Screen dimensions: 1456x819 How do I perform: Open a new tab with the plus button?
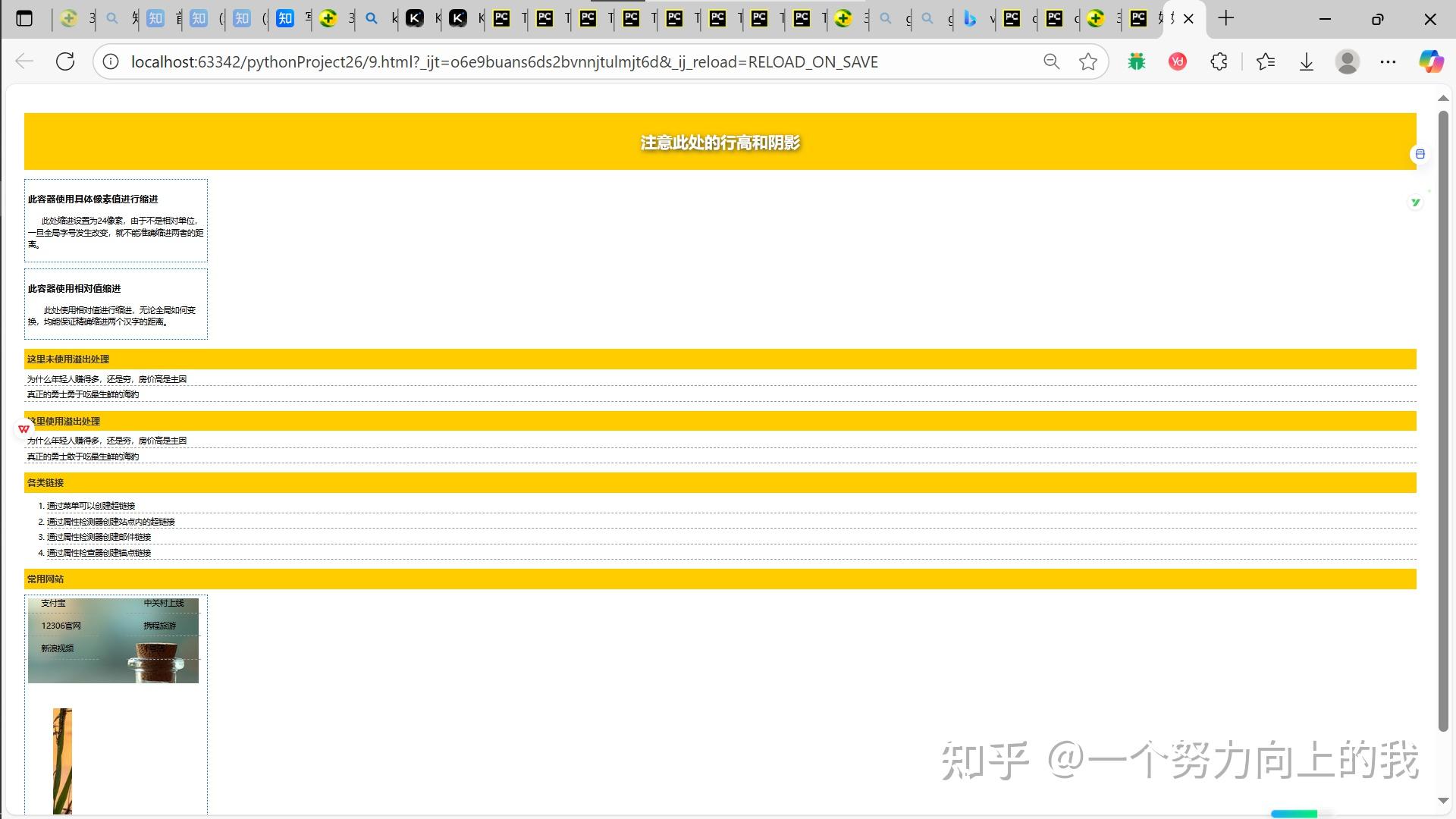point(1226,19)
